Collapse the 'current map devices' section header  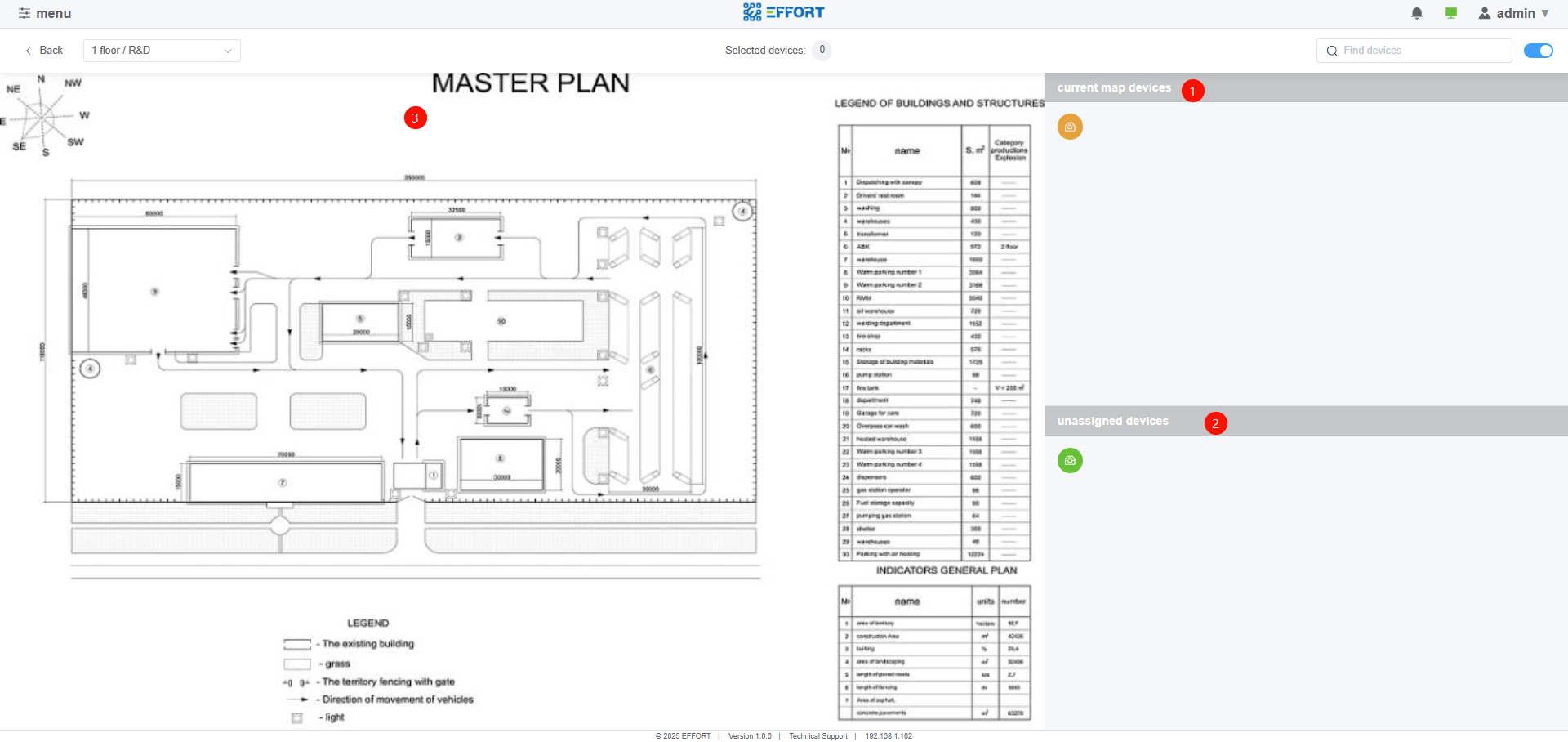[x=1114, y=87]
